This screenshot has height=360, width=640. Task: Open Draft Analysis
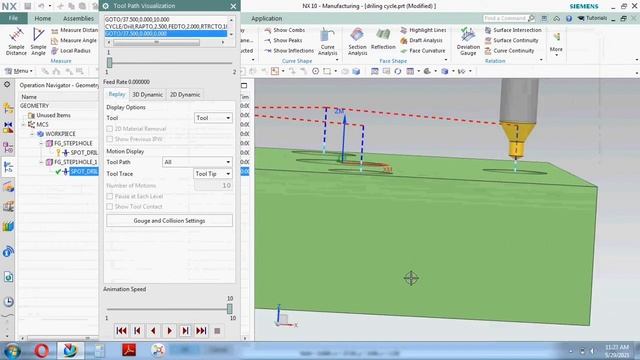point(421,40)
